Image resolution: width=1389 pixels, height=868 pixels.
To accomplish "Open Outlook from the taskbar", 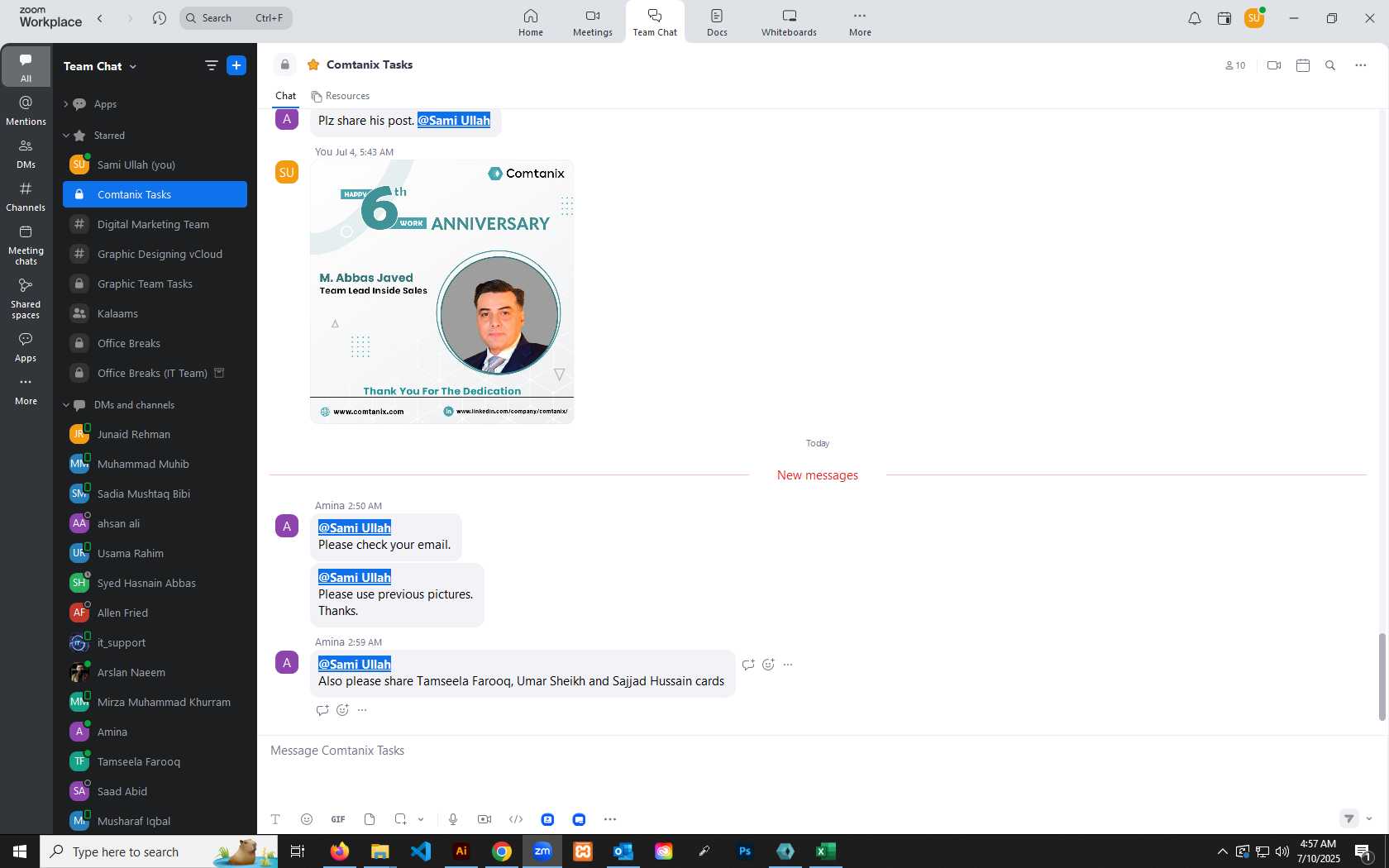I will (x=623, y=851).
